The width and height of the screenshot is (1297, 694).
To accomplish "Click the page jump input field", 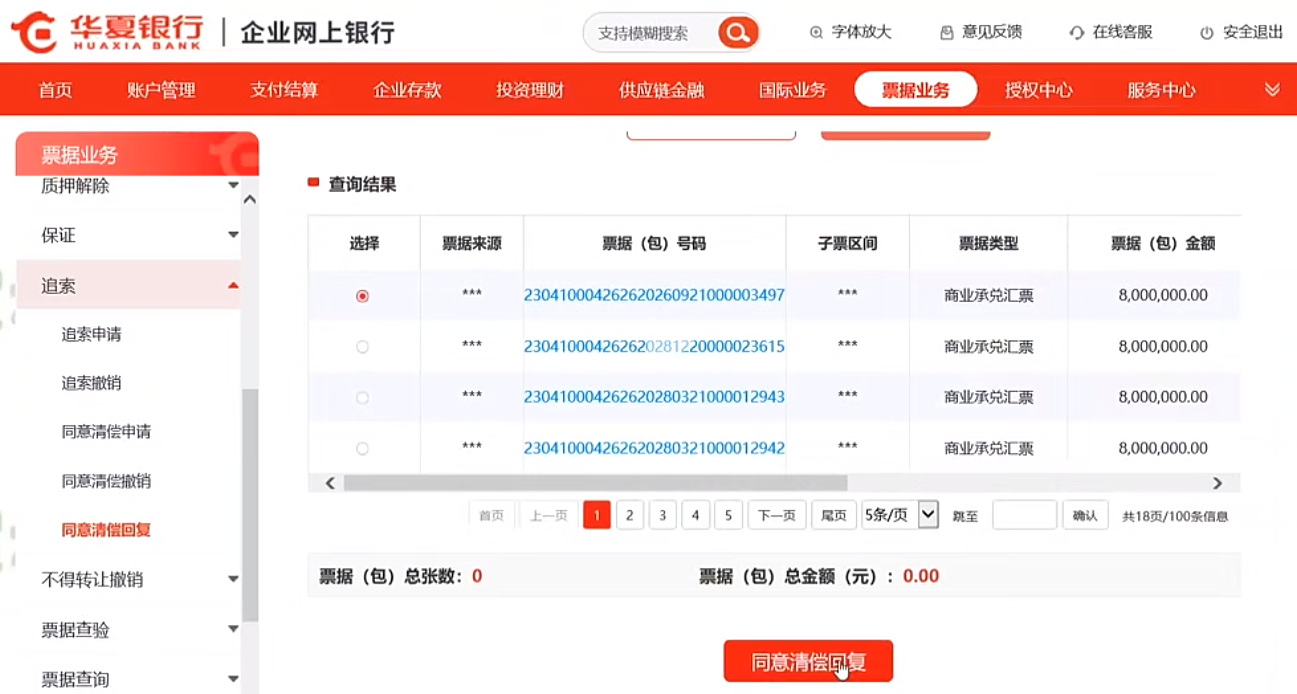I will click(1024, 515).
